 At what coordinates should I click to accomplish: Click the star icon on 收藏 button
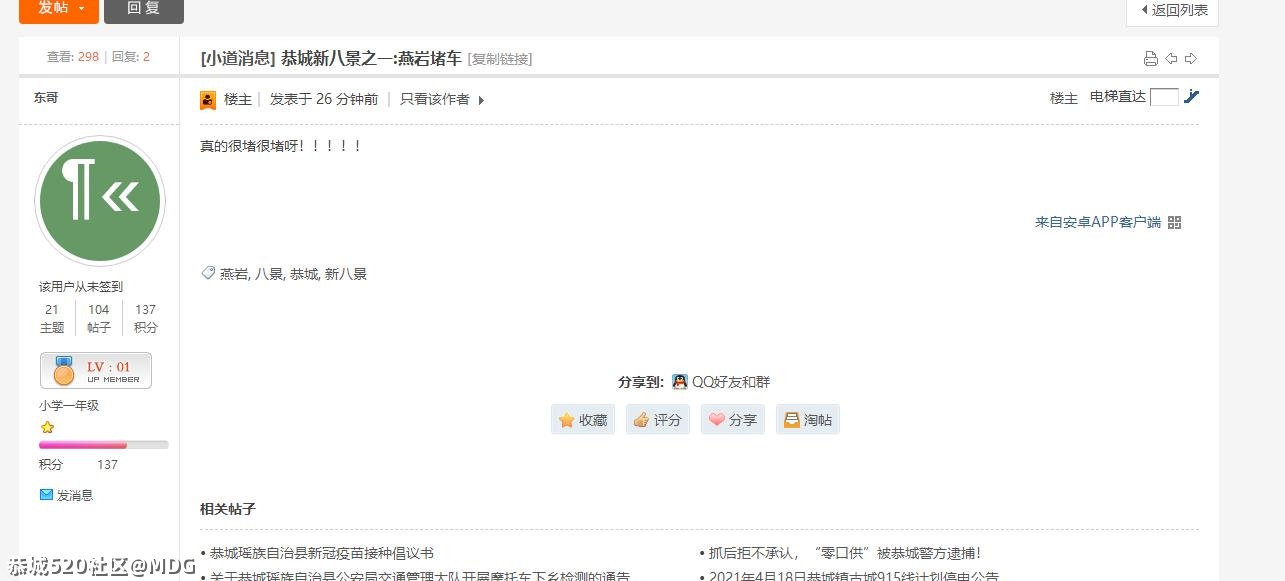[566, 420]
